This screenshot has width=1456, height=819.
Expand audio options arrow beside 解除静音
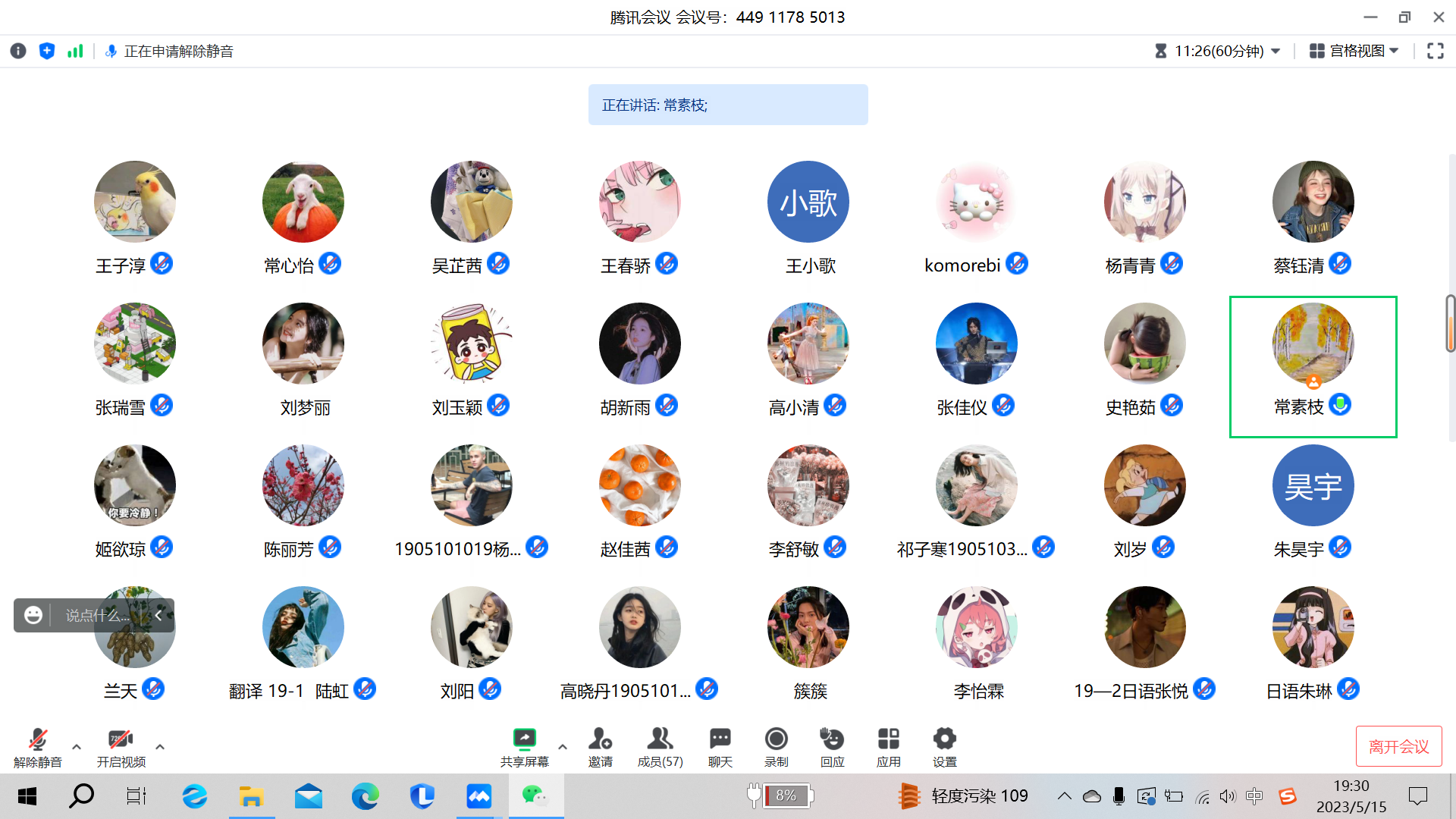(x=77, y=746)
